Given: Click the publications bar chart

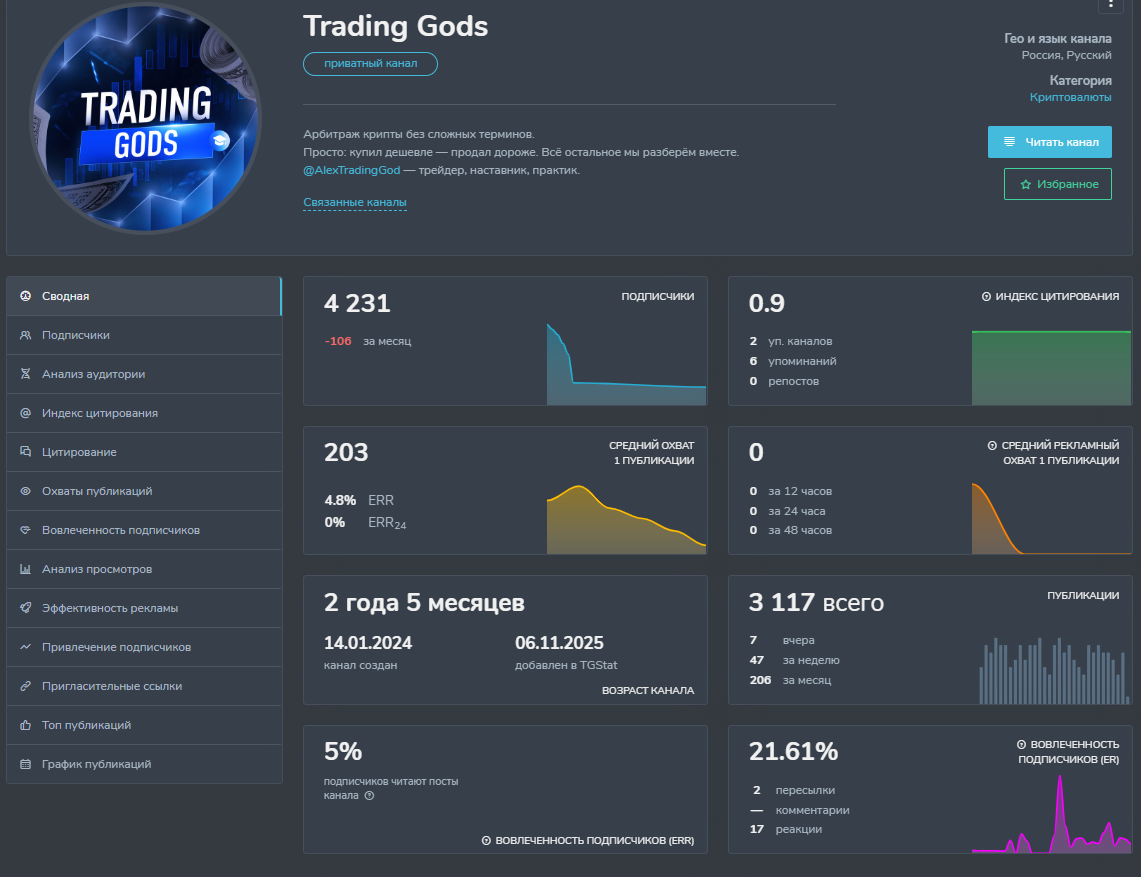Looking at the screenshot, I should coord(1054,670).
